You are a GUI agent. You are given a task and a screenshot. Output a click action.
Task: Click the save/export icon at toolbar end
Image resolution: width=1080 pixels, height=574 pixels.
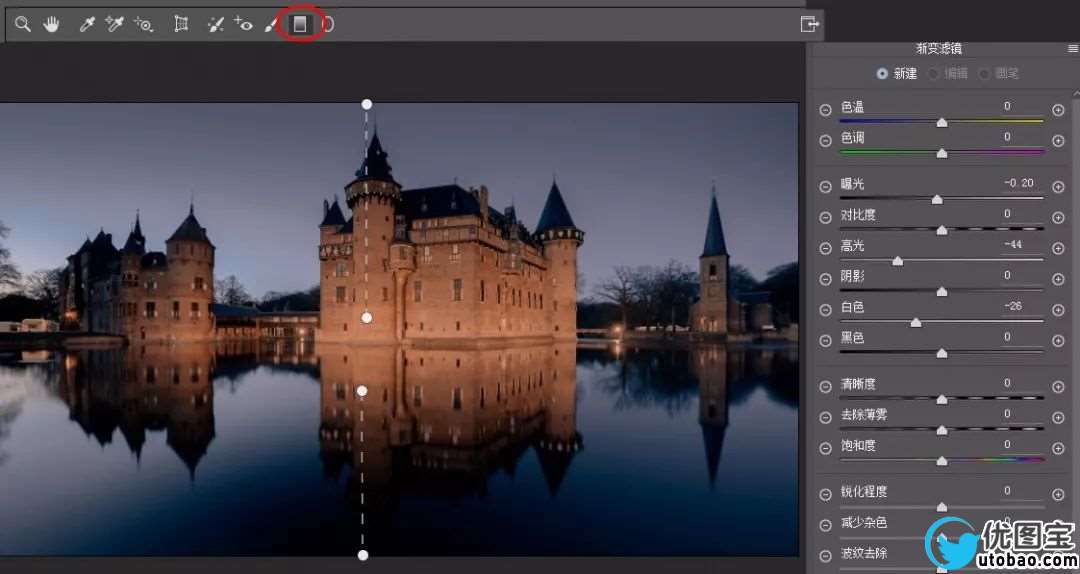(x=809, y=24)
